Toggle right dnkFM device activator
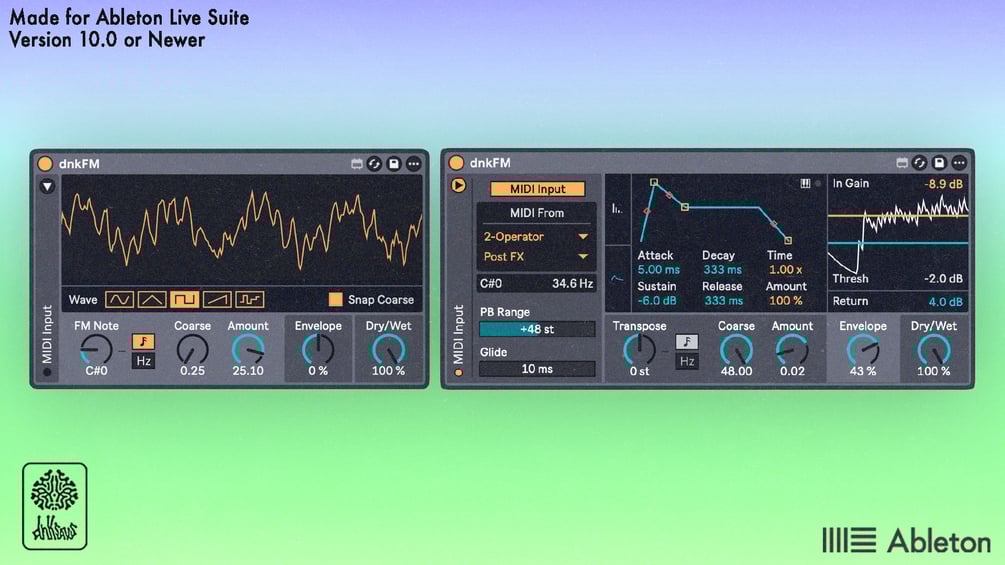 (x=456, y=163)
